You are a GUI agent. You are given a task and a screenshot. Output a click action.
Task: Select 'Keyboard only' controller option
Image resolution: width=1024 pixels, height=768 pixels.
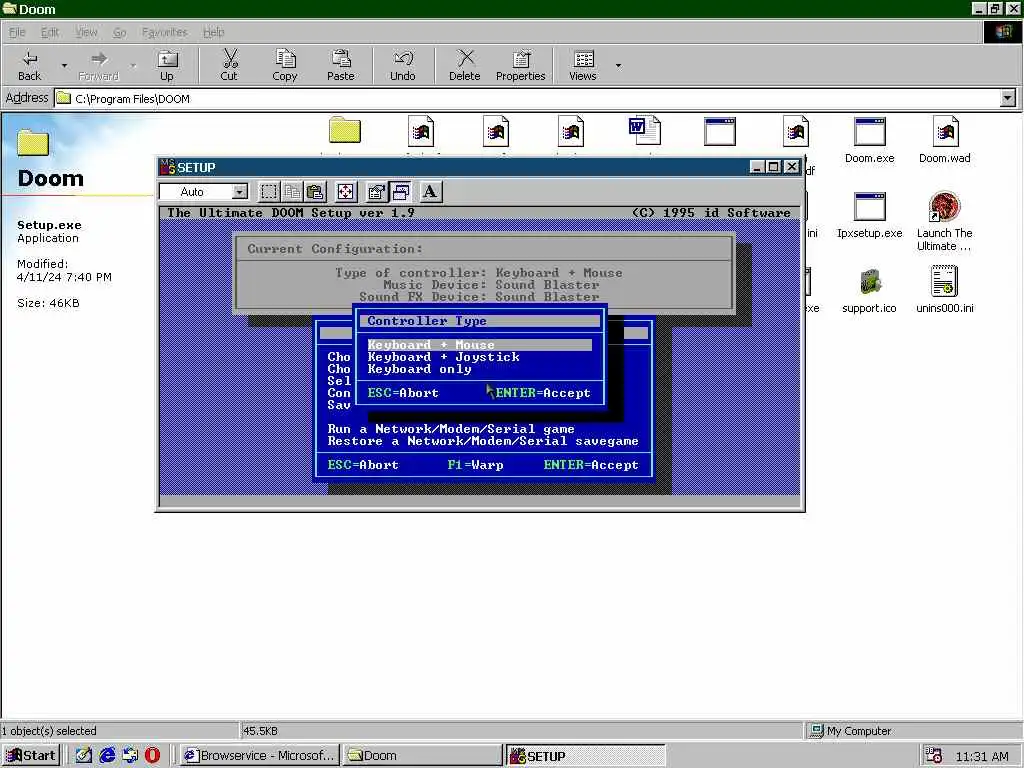point(419,369)
